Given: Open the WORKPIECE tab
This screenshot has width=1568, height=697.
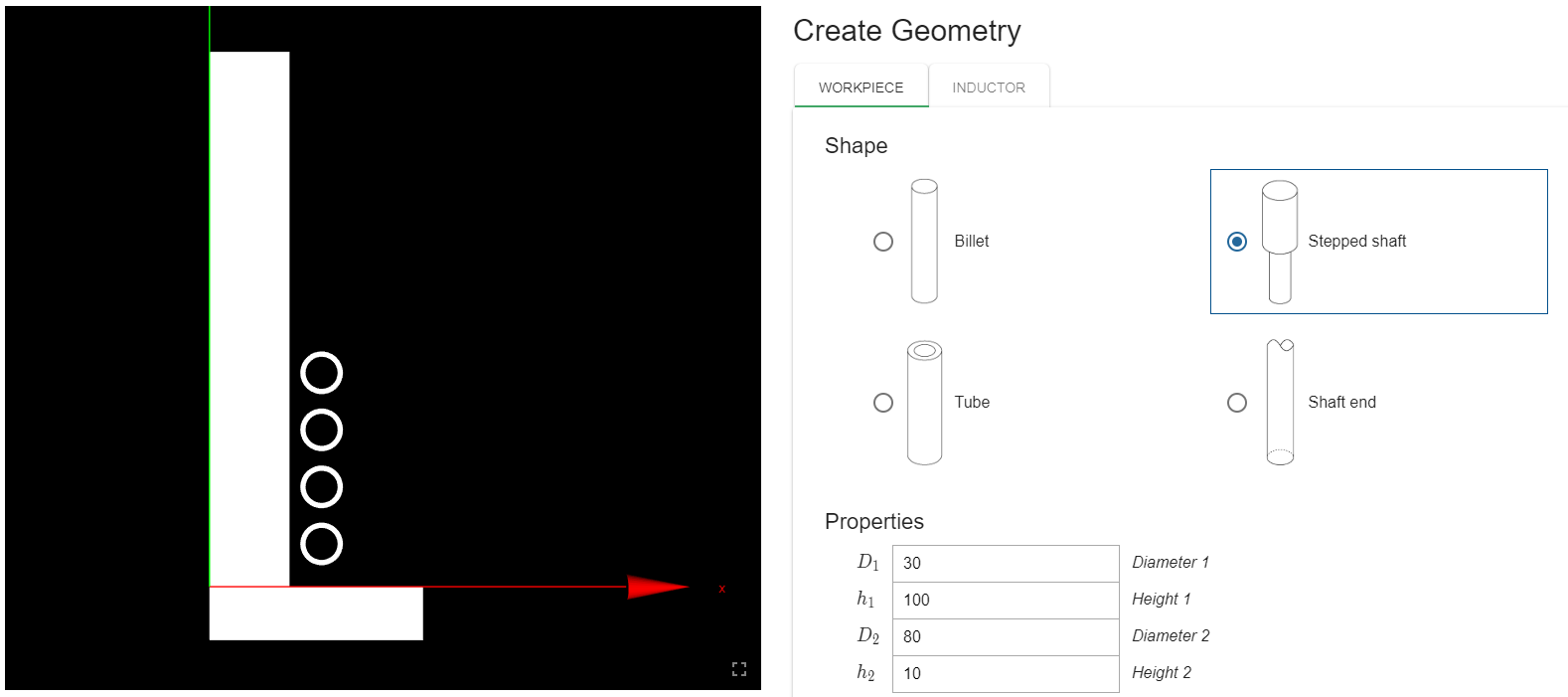Looking at the screenshot, I should pos(862,87).
